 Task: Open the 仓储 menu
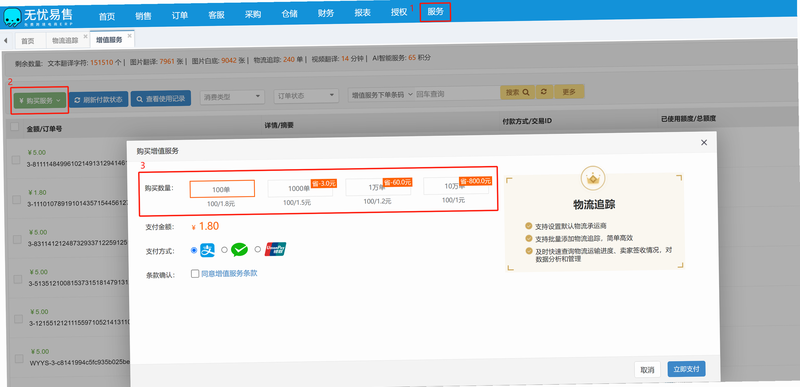click(x=289, y=14)
